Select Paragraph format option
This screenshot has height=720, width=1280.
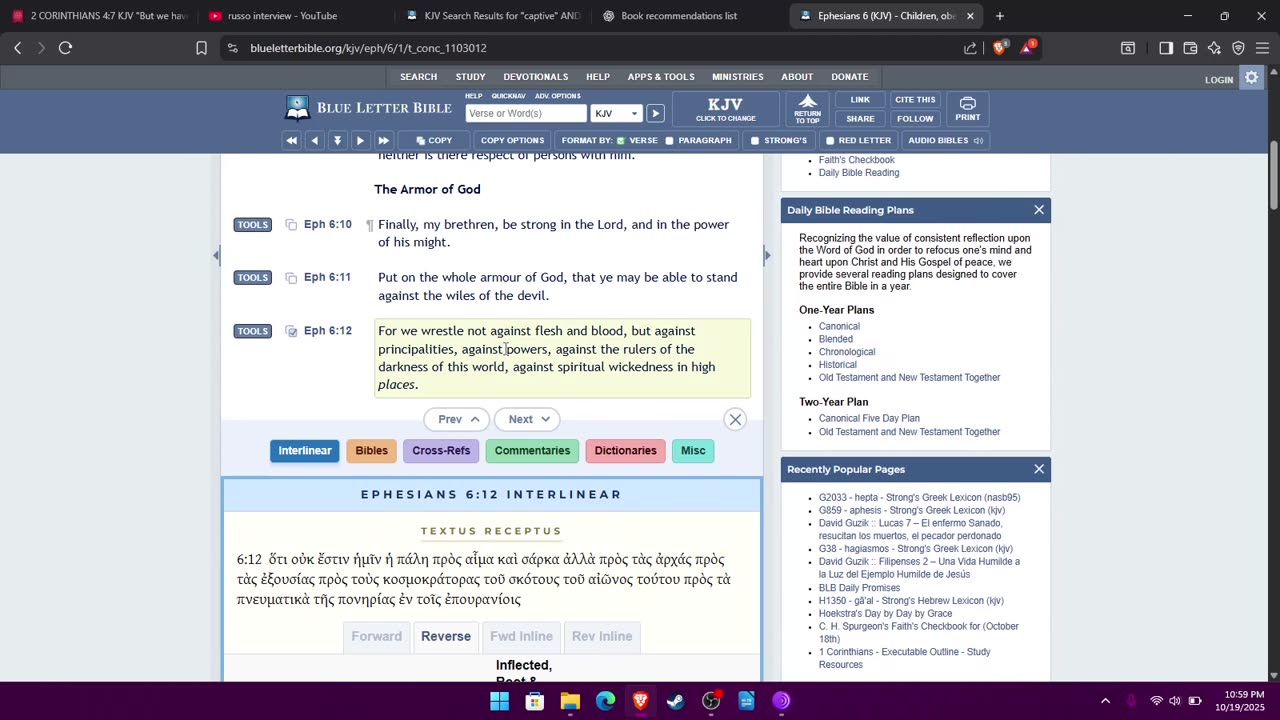coord(669,141)
